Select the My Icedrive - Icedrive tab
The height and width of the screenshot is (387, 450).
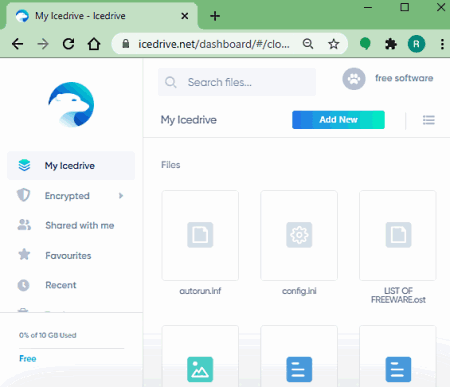click(102, 16)
